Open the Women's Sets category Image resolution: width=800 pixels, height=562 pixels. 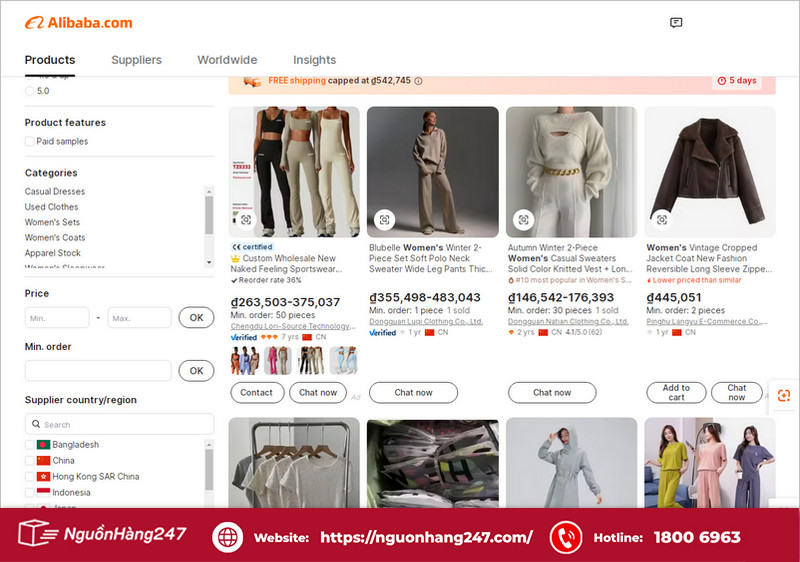[x=53, y=222]
